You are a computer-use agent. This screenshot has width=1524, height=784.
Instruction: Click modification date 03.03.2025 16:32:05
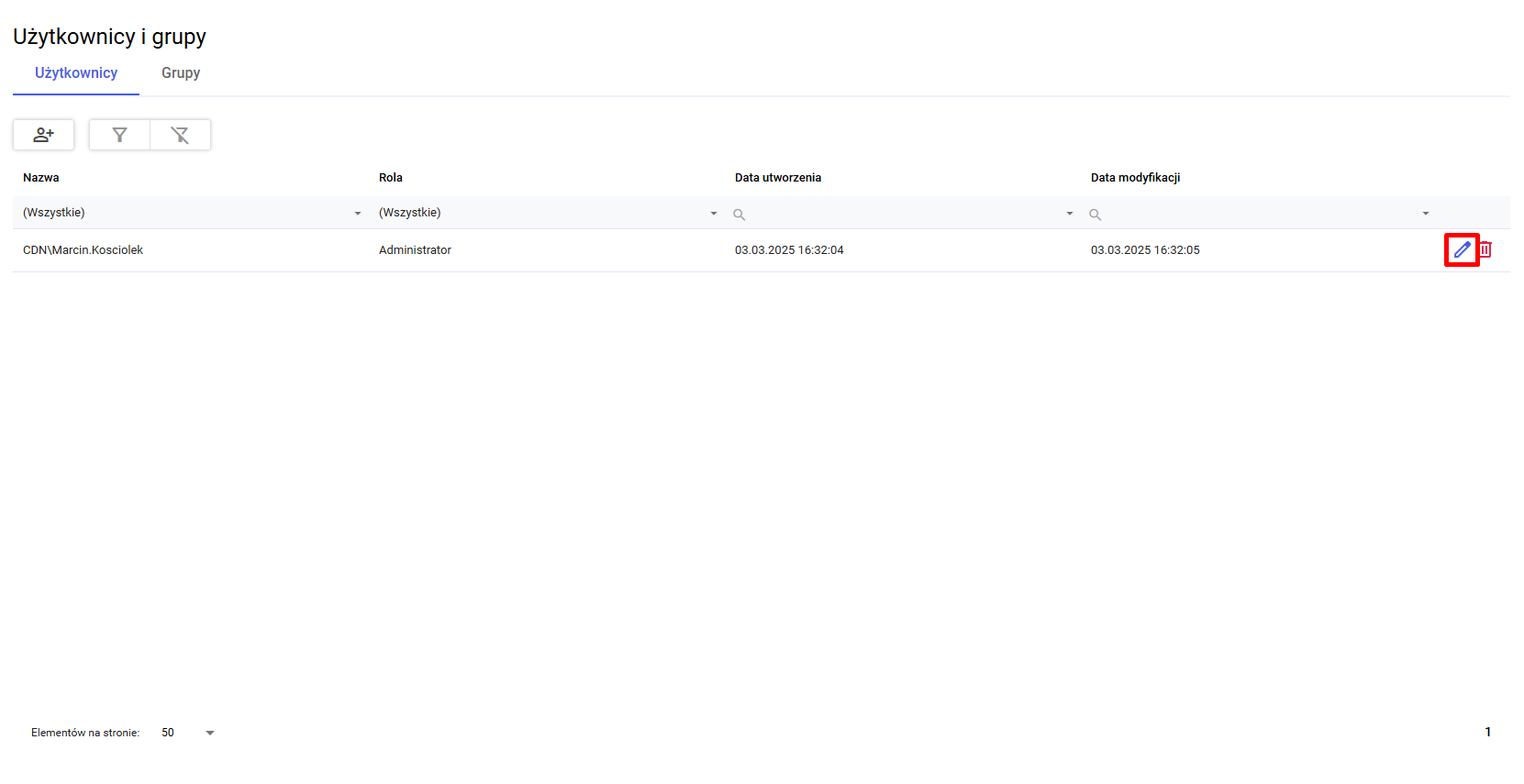pyautogui.click(x=1145, y=250)
